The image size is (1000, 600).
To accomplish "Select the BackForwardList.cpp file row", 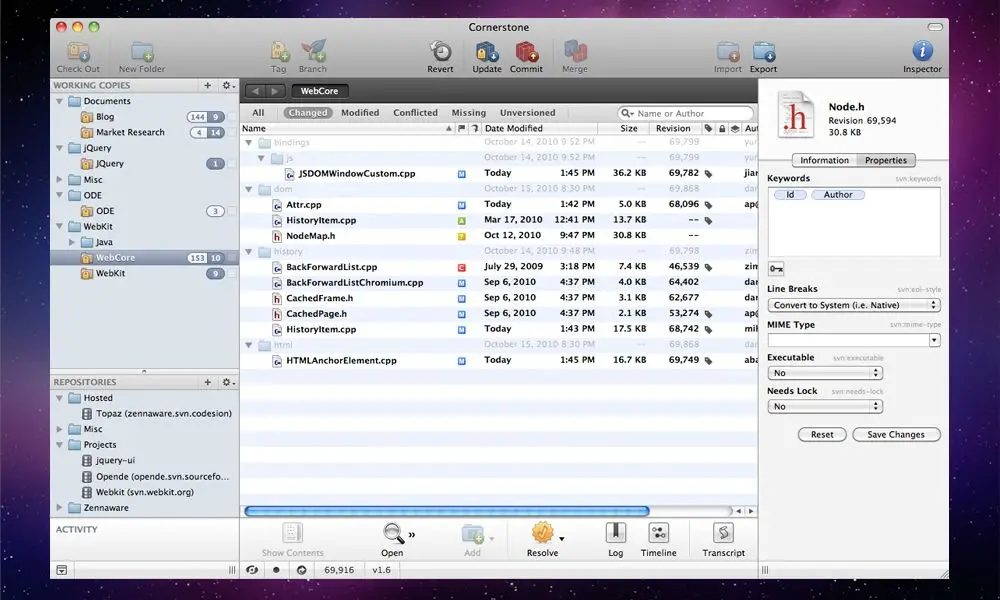I will point(499,267).
